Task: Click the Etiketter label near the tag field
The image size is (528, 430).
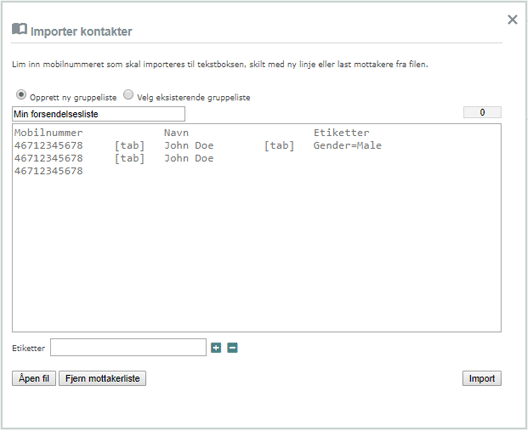Action: (x=28, y=348)
